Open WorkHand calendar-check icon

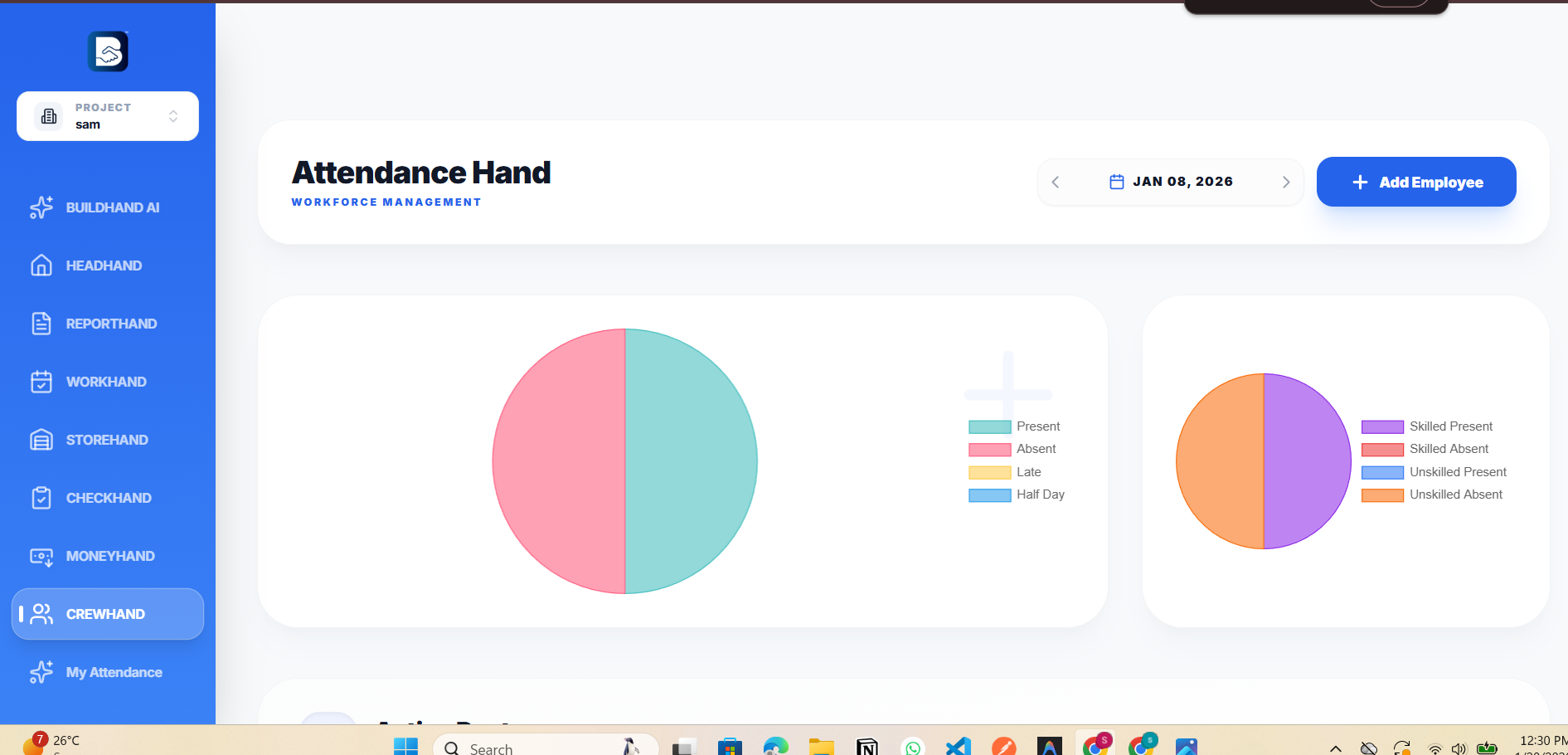coord(41,382)
